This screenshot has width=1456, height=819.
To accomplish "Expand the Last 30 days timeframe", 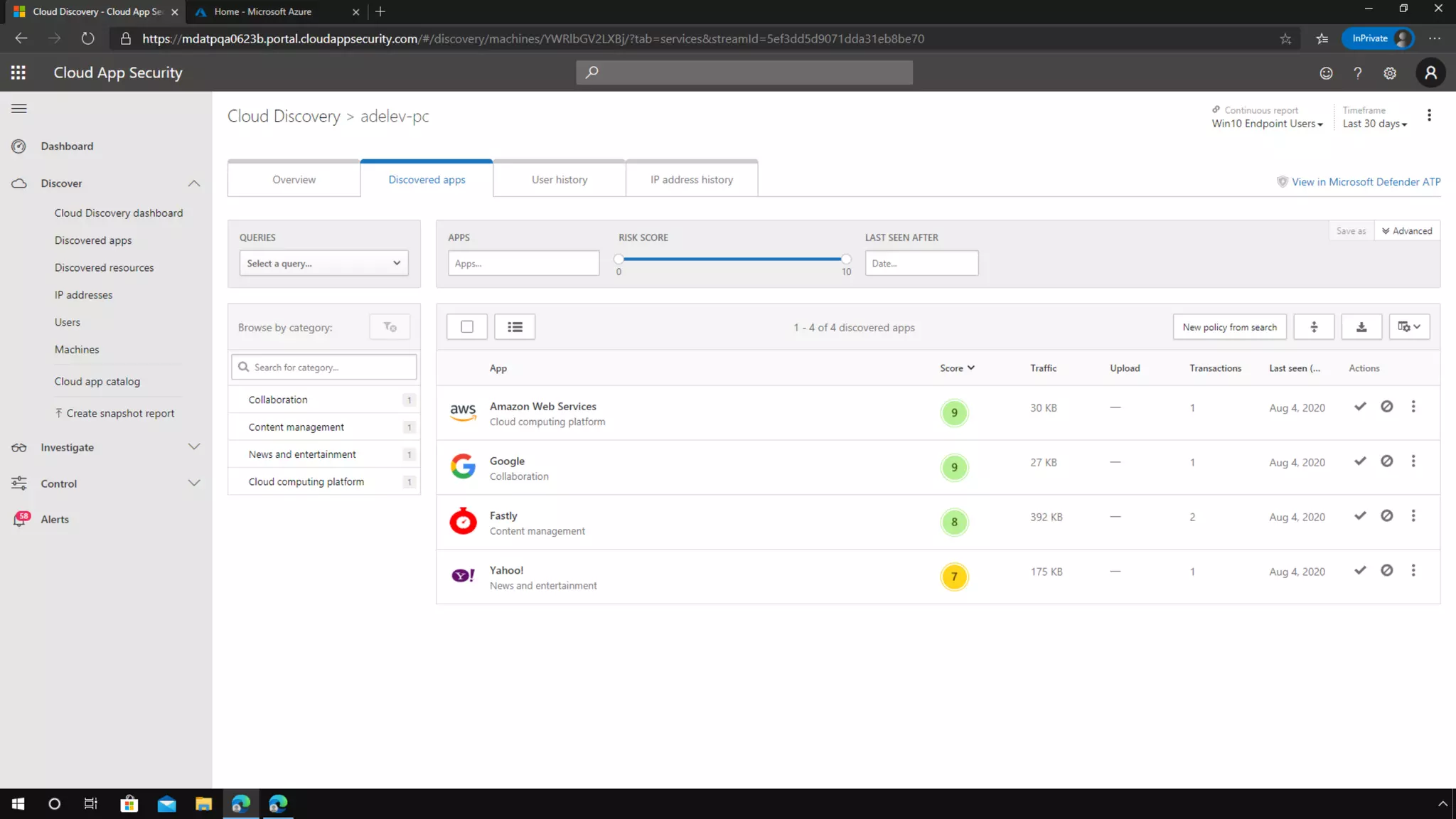I will [1374, 124].
